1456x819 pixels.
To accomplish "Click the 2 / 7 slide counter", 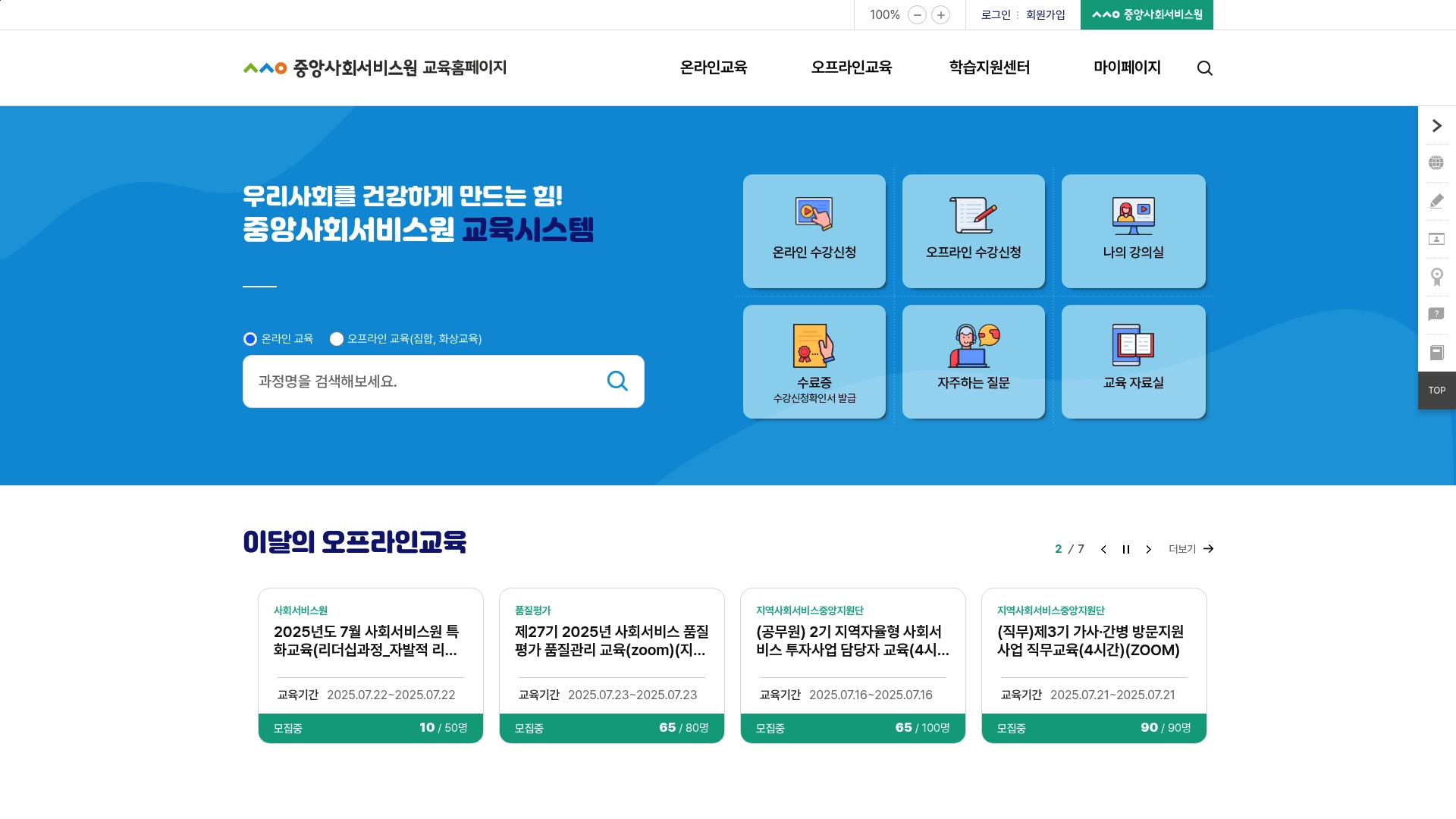I will point(1069,549).
